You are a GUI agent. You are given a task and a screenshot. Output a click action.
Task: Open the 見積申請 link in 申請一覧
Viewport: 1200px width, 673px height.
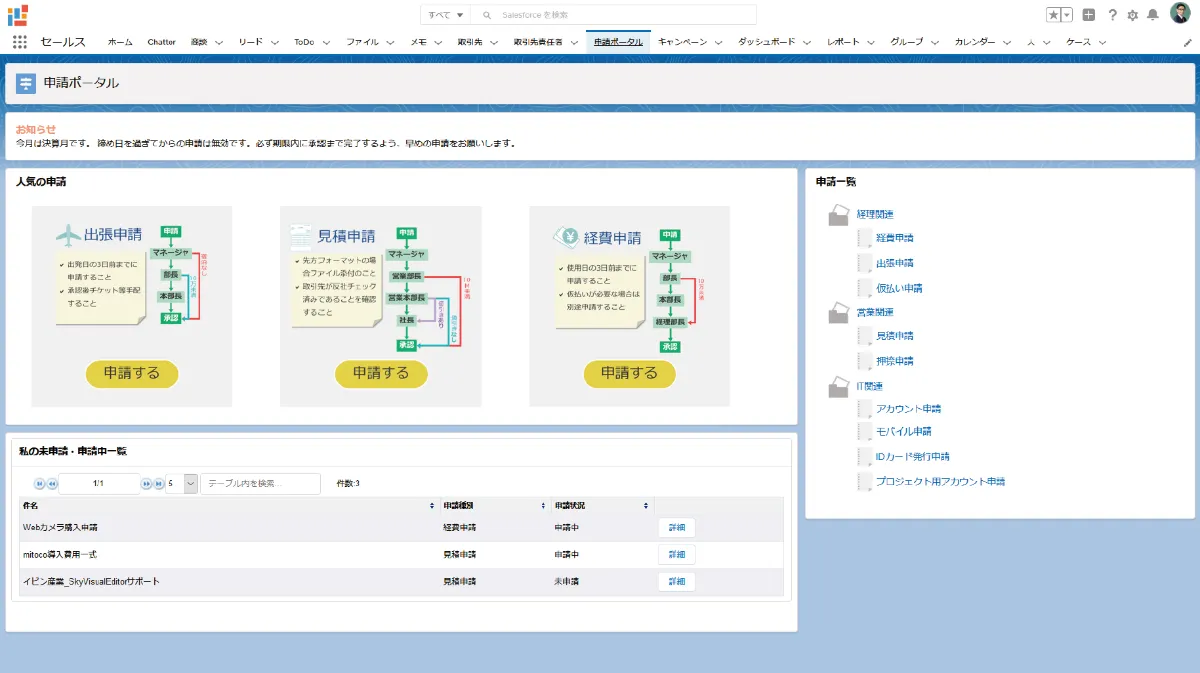tap(895, 336)
